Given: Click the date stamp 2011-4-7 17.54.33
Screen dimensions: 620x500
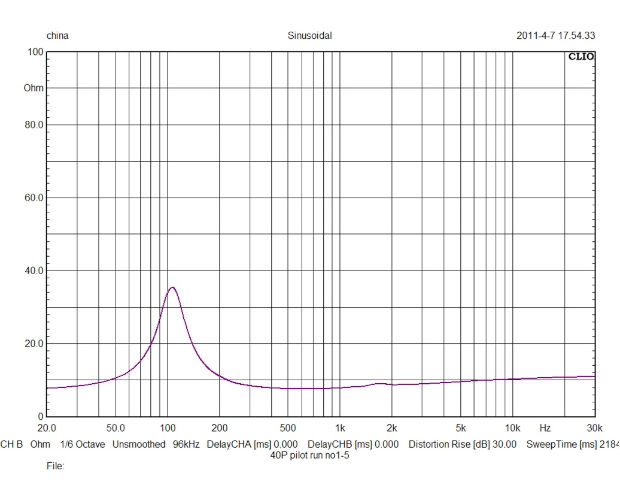Looking at the screenshot, I should point(556,36).
